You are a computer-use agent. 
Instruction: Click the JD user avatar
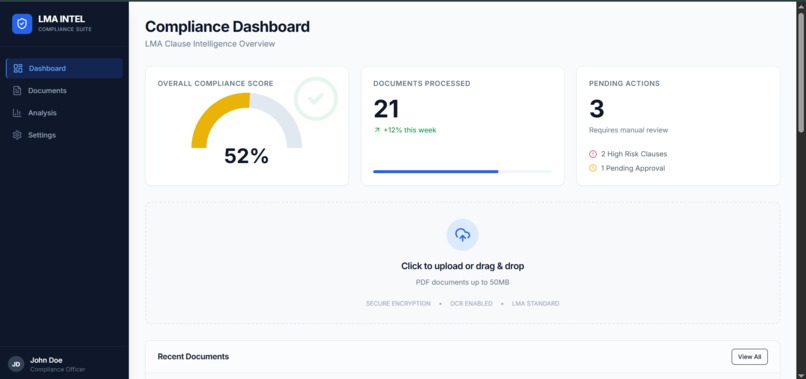pyautogui.click(x=16, y=364)
